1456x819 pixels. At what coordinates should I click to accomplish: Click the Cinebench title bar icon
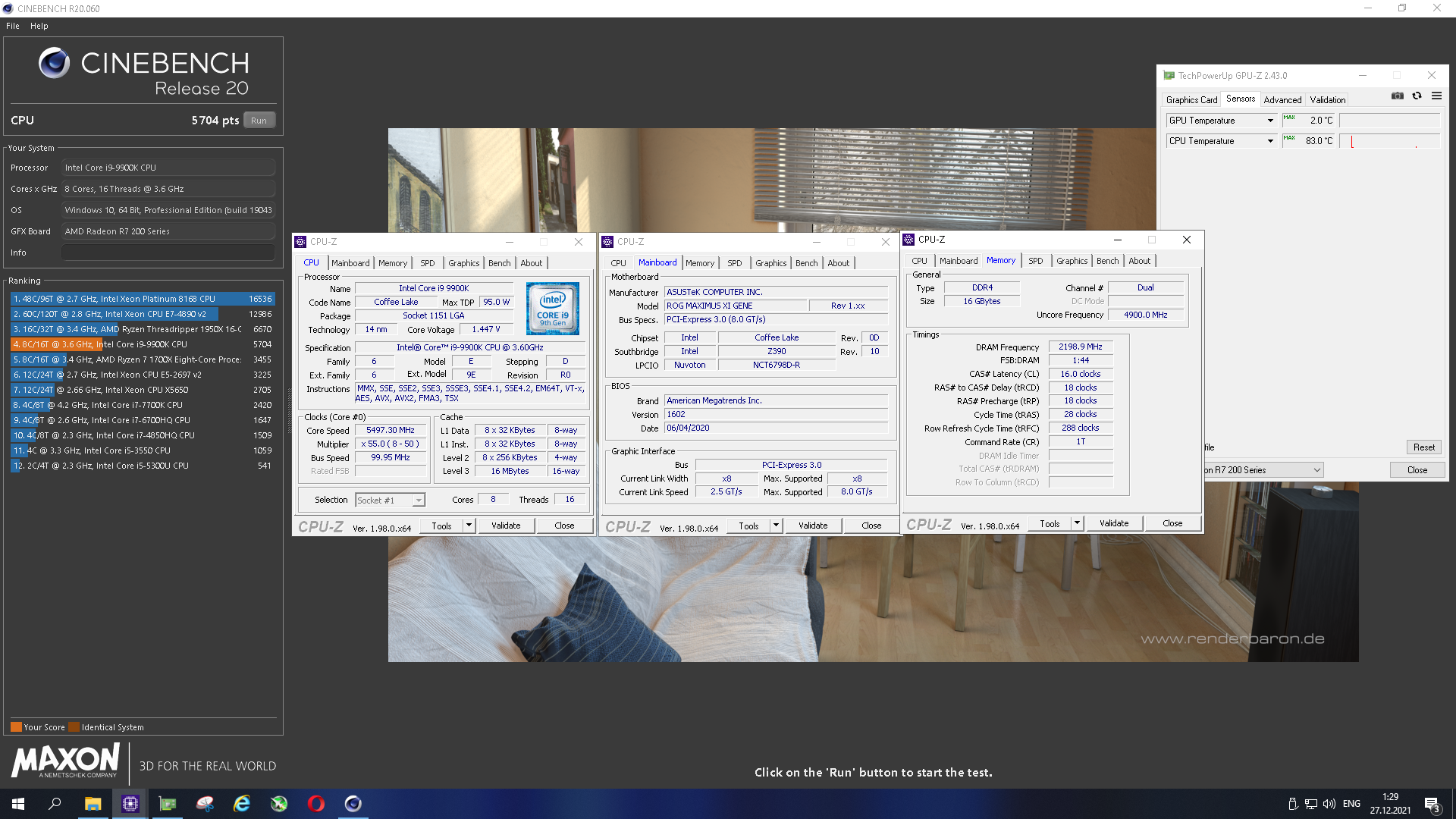click(x=8, y=8)
